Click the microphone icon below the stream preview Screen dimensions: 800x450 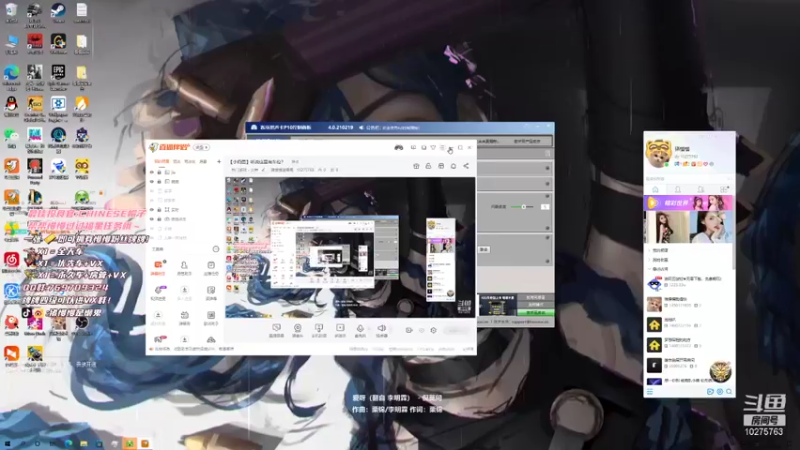pos(360,330)
